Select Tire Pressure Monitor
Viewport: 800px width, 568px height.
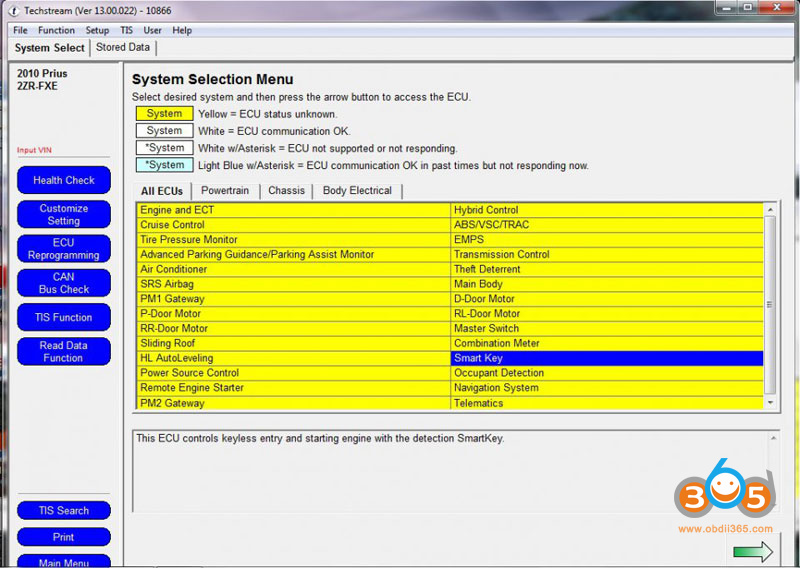[293, 239]
